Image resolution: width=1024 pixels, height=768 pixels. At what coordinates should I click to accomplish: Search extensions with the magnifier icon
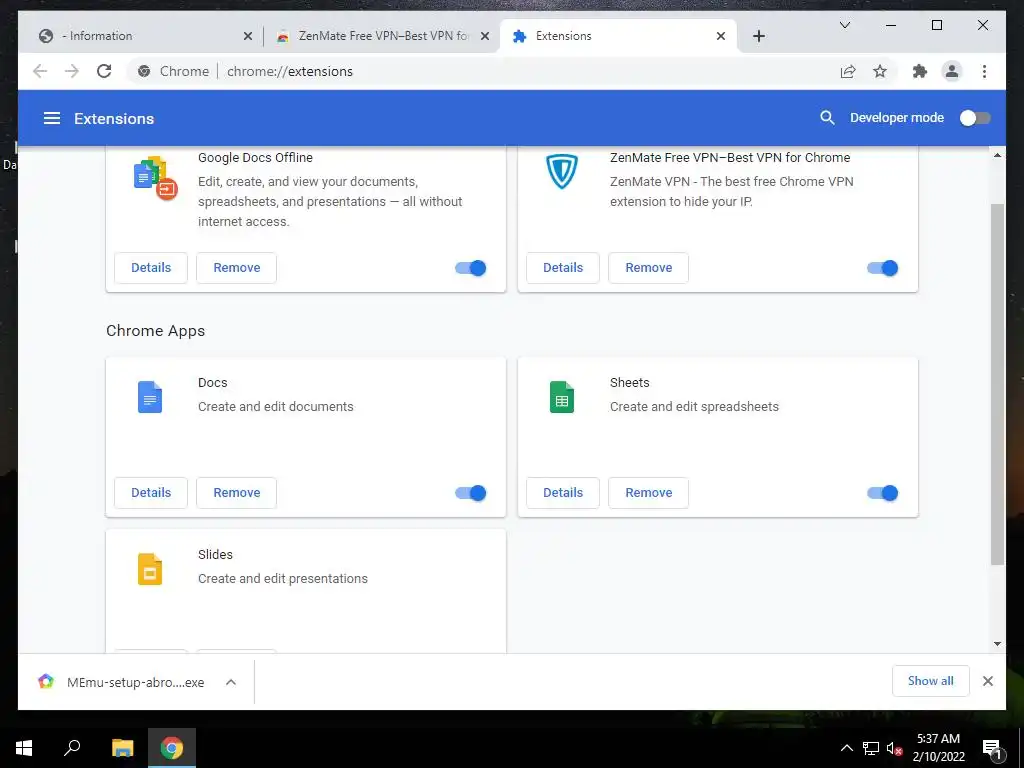click(x=827, y=118)
